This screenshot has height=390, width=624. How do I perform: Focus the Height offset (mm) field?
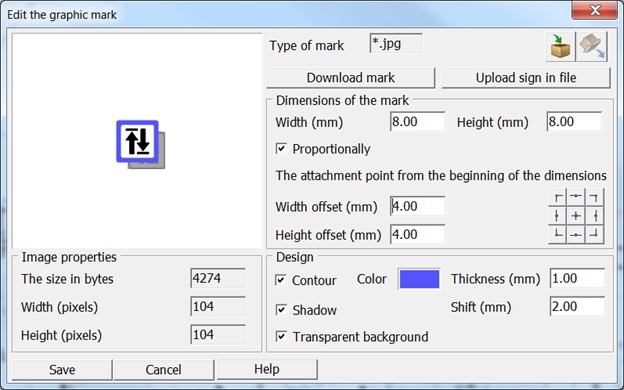click(x=417, y=234)
